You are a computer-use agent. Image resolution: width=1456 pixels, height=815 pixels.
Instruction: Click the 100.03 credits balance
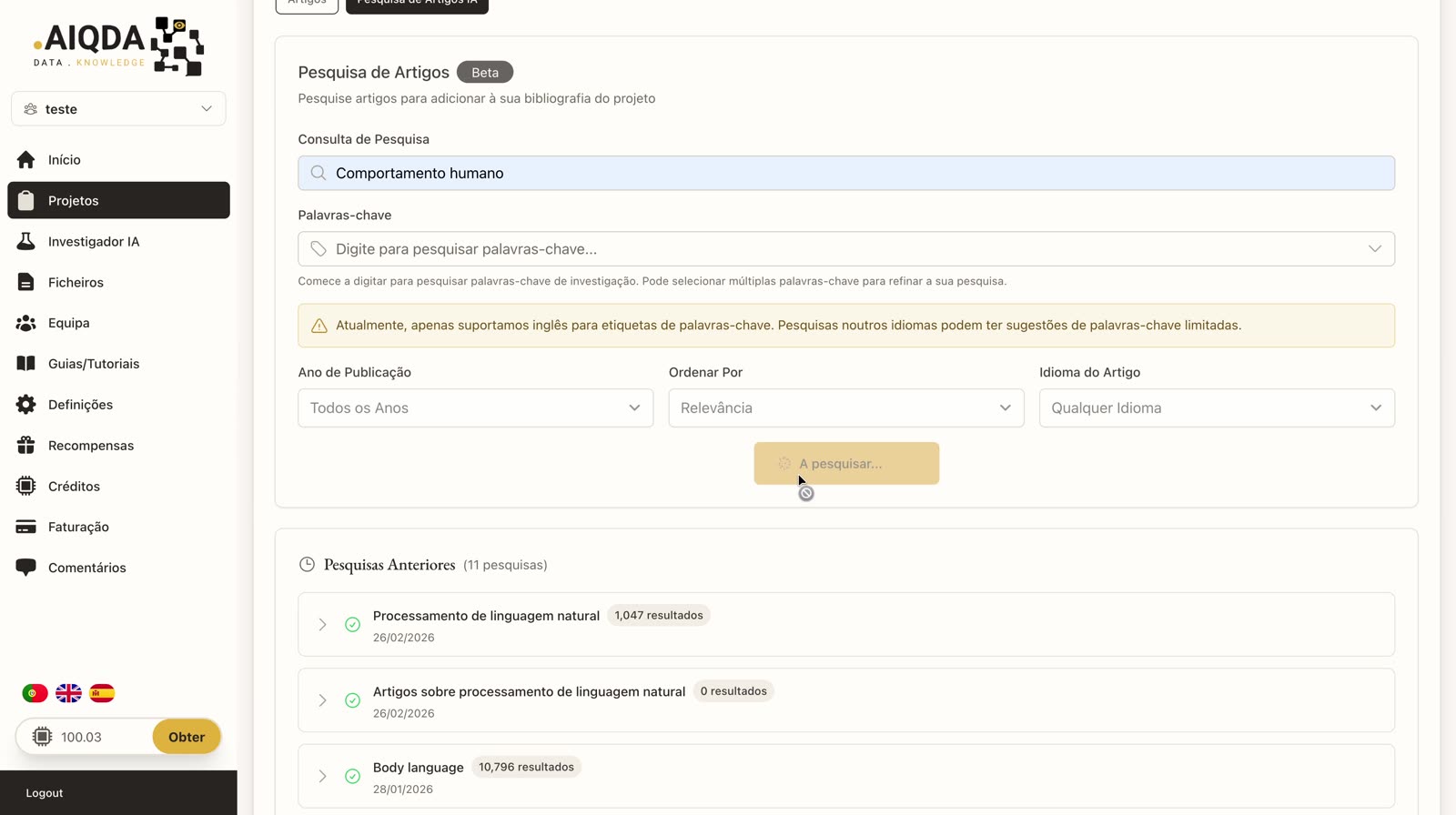(x=81, y=738)
